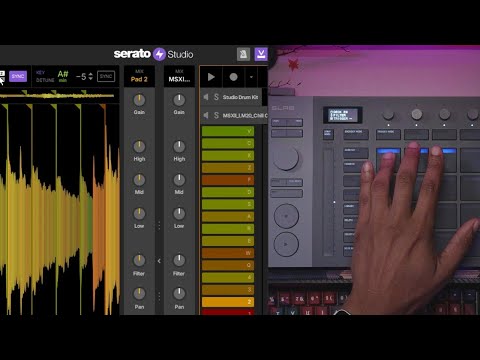Mute the Studio Drum Kit track speaker

[206, 97]
